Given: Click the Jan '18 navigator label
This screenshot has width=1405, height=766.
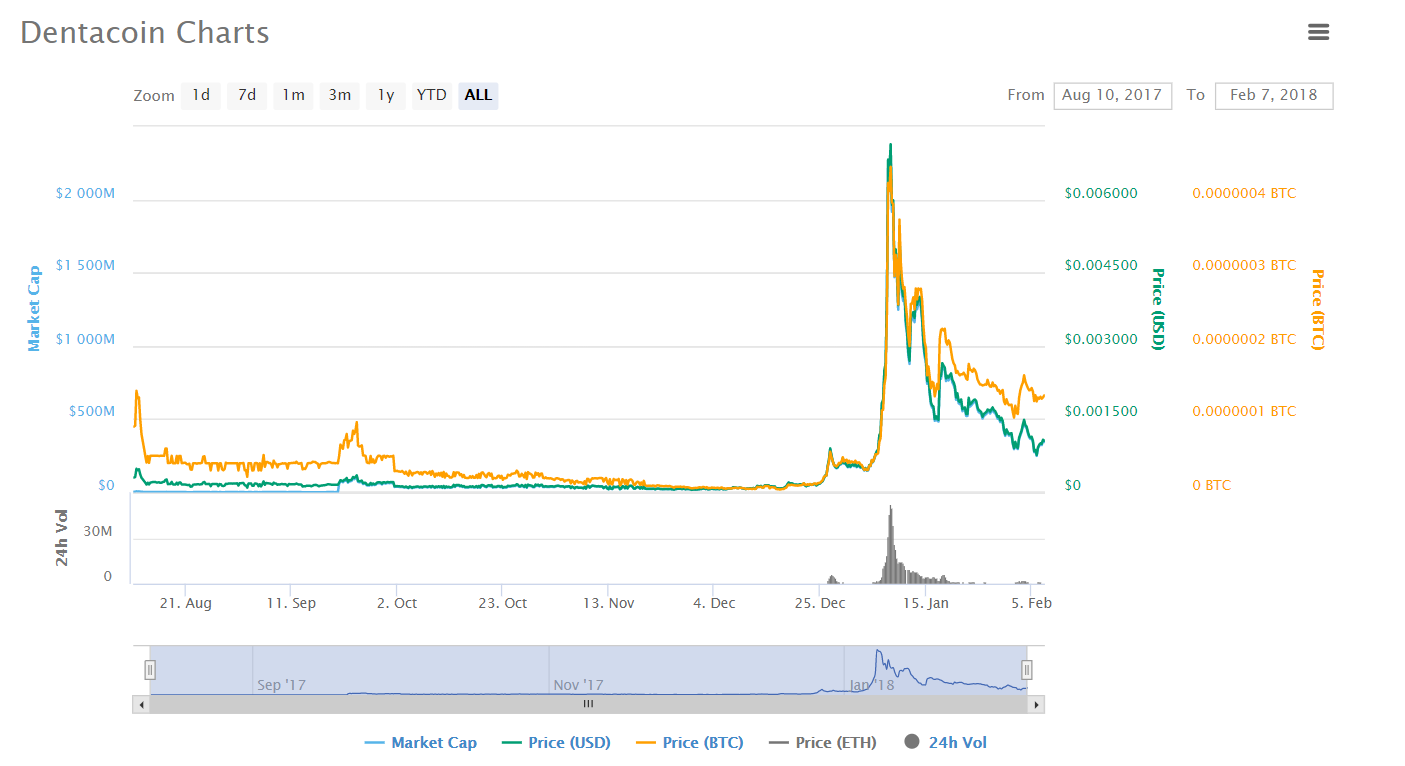Looking at the screenshot, I should 872,685.
